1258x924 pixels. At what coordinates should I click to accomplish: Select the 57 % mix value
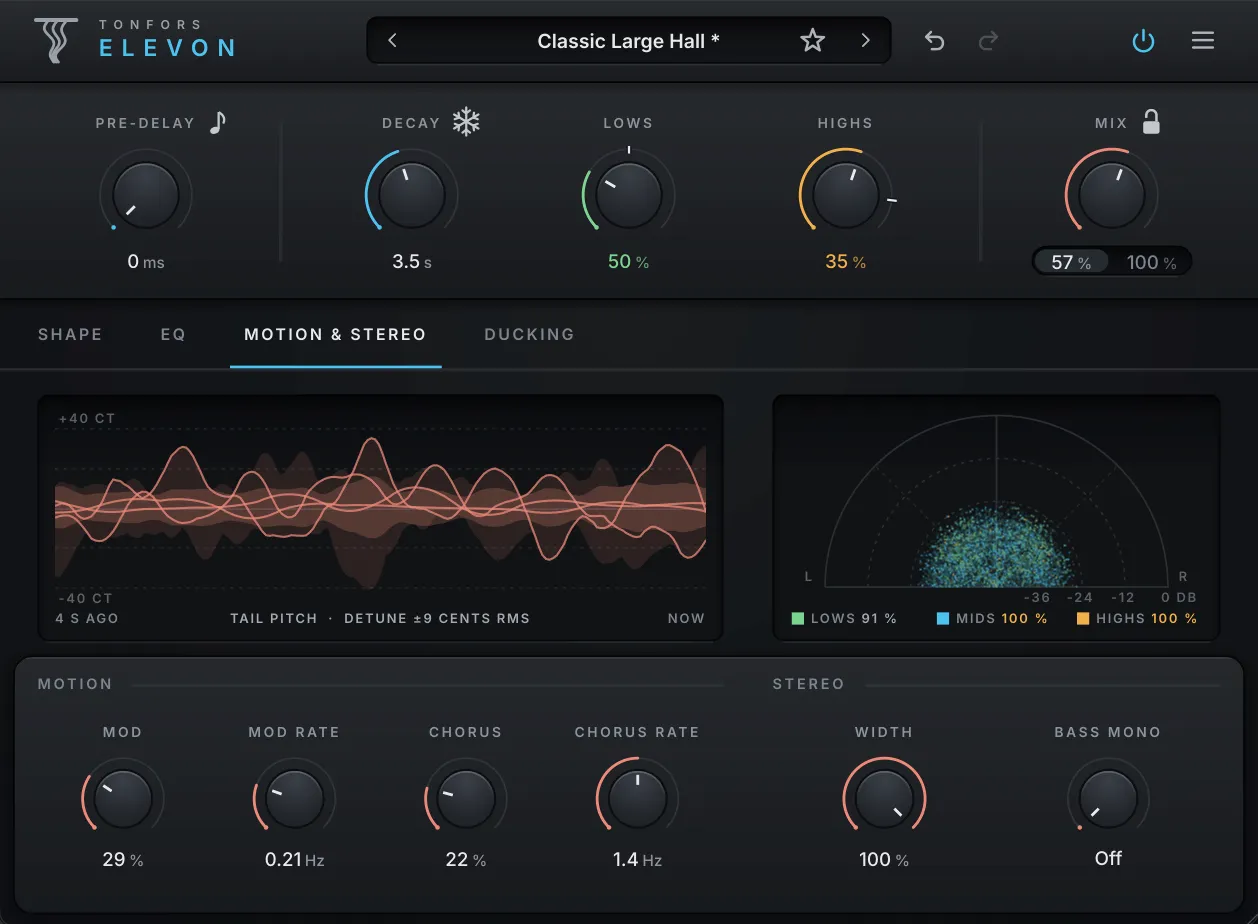[x=1071, y=262]
